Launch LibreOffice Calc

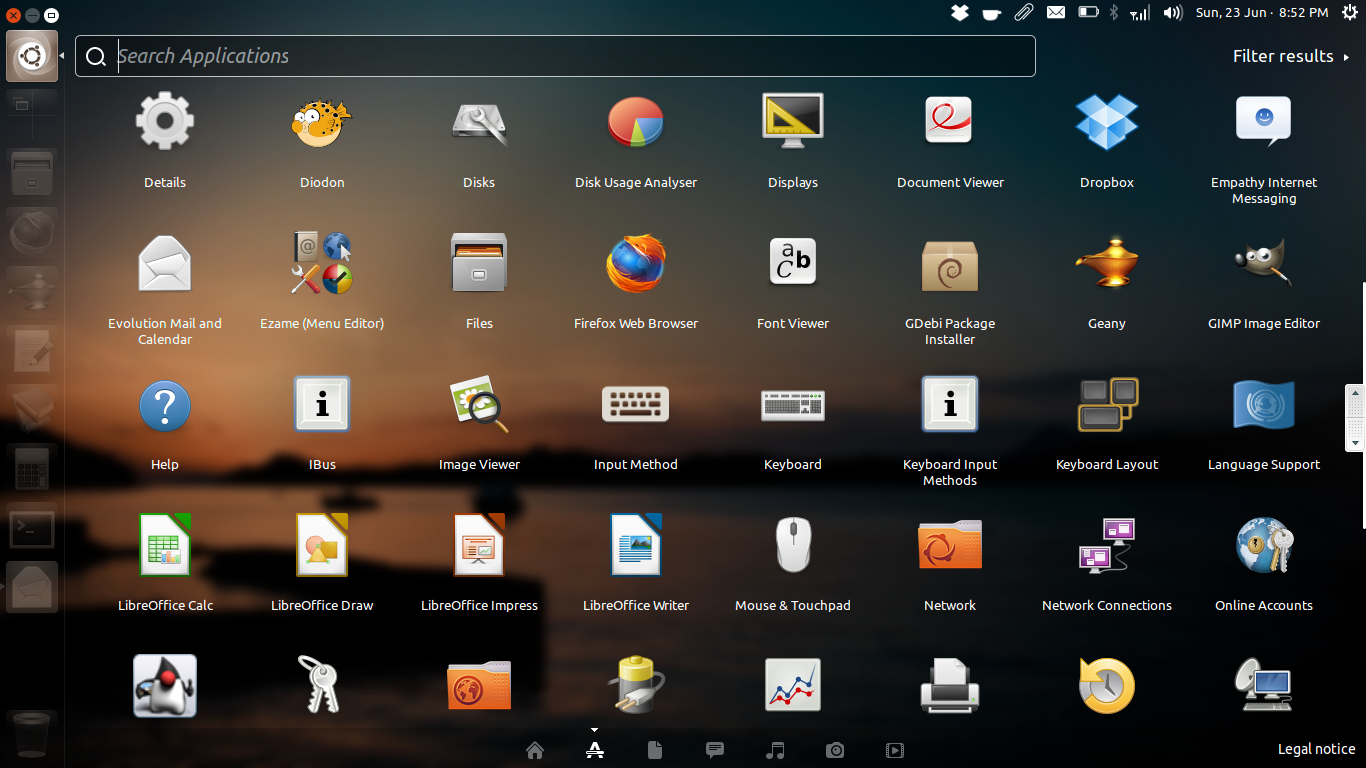(165, 545)
